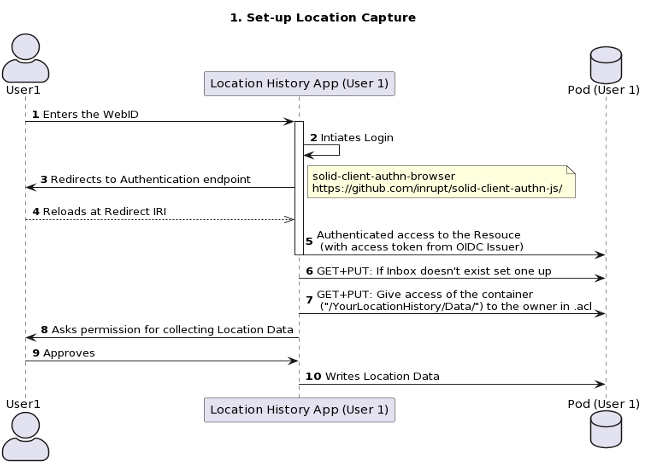Screen dimensions: 647x464
Task: Click message '1 Enters the WebID'
Action: pos(85,114)
